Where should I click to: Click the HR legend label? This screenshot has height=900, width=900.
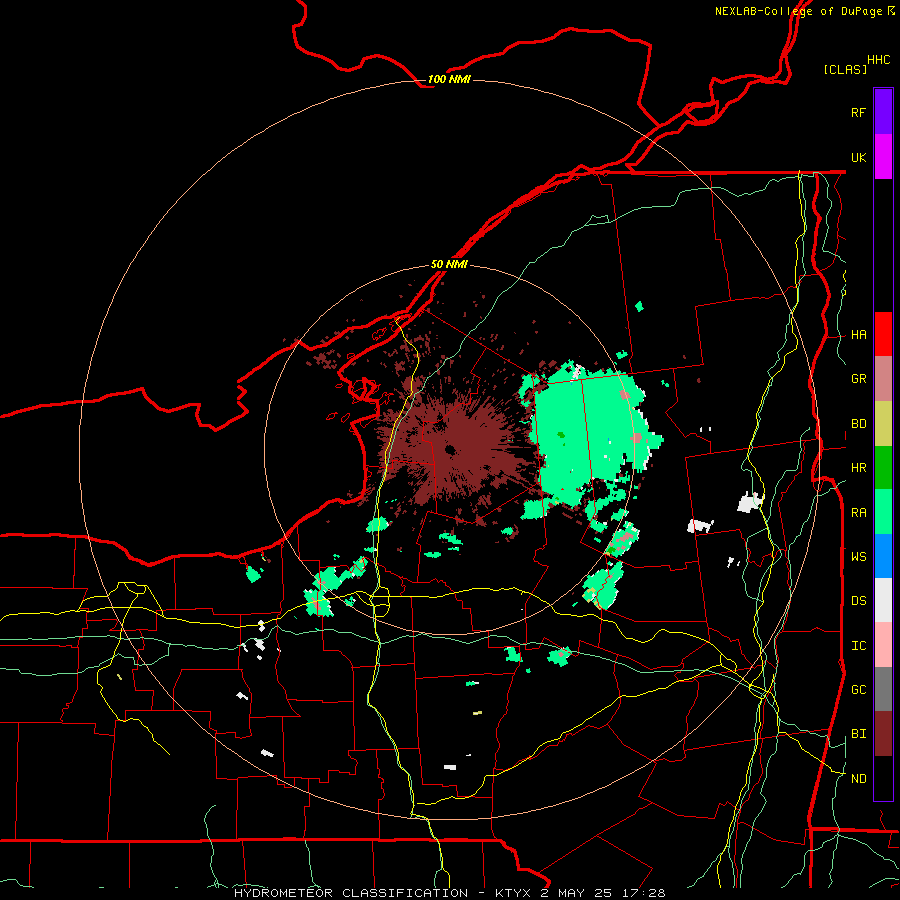(858, 468)
